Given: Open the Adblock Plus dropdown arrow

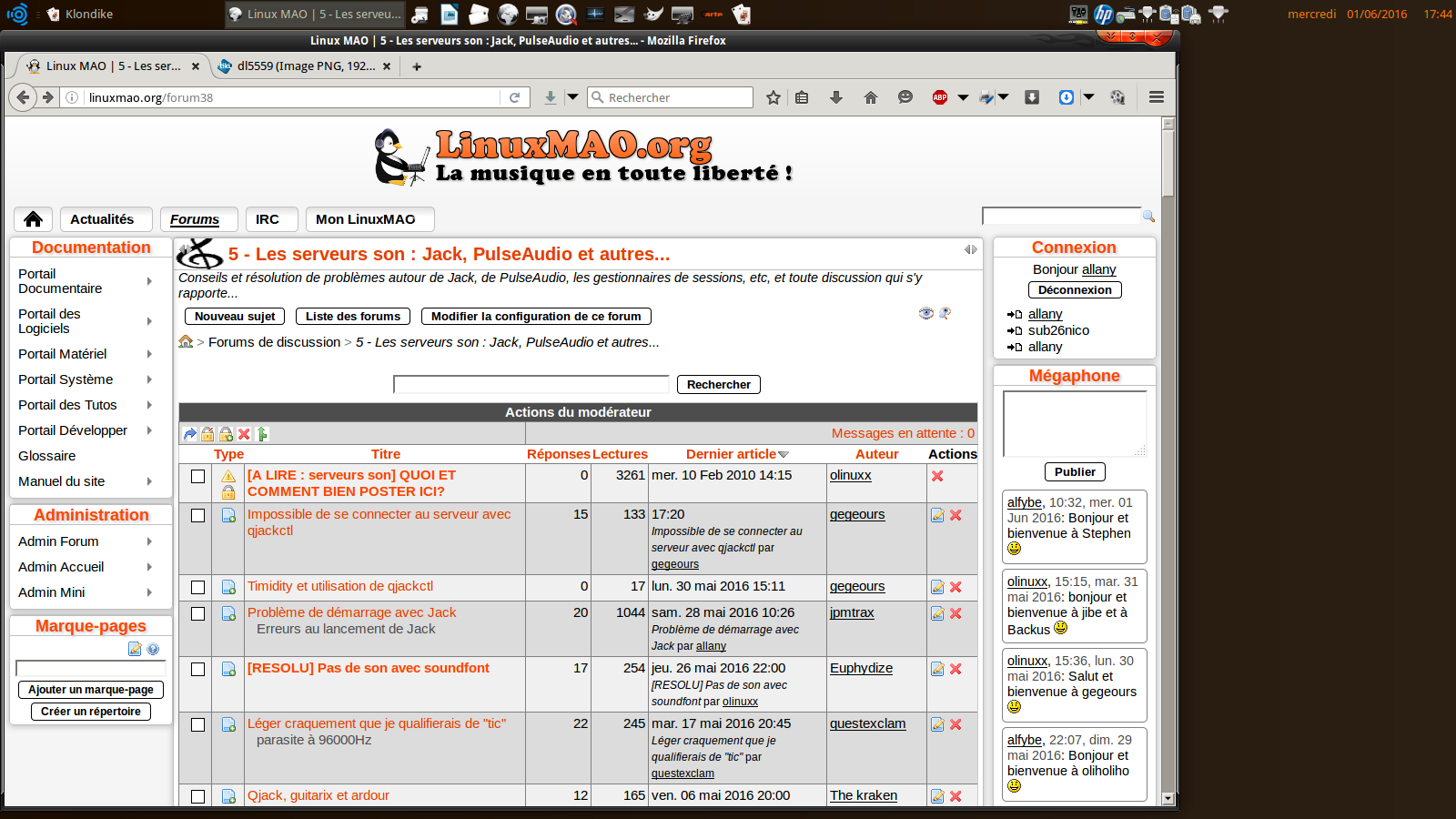Looking at the screenshot, I should click(963, 97).
